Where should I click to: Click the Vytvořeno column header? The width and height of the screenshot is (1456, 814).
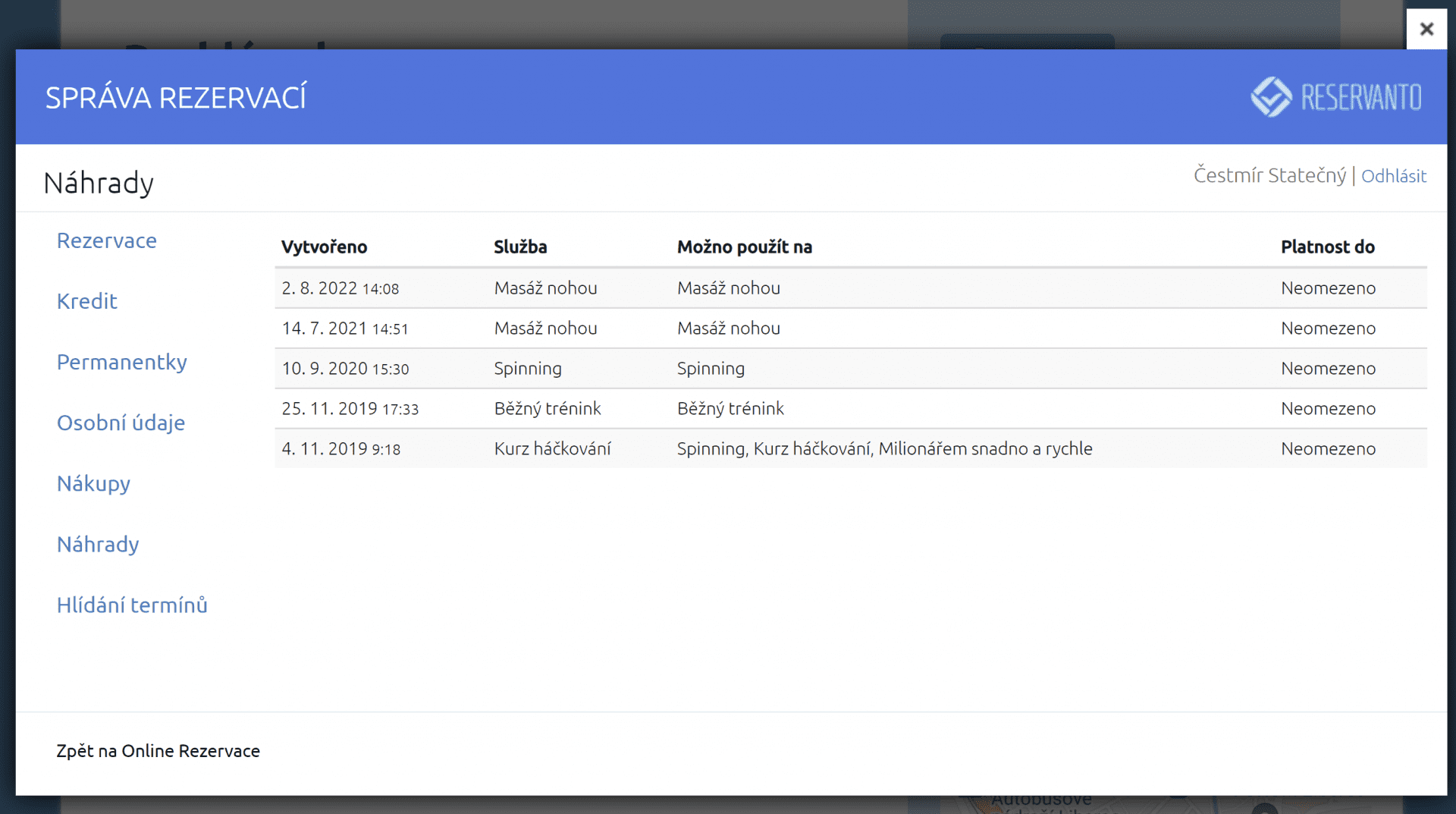324,247
